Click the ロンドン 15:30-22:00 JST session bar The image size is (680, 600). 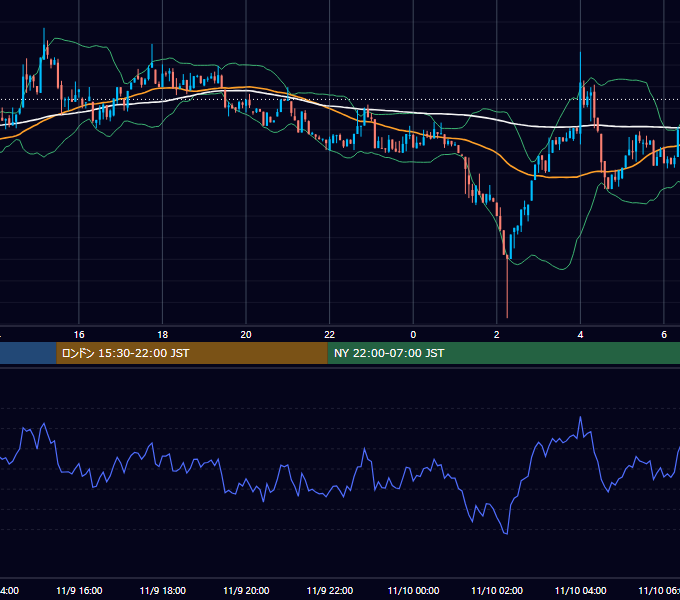(x=192, y=353)
